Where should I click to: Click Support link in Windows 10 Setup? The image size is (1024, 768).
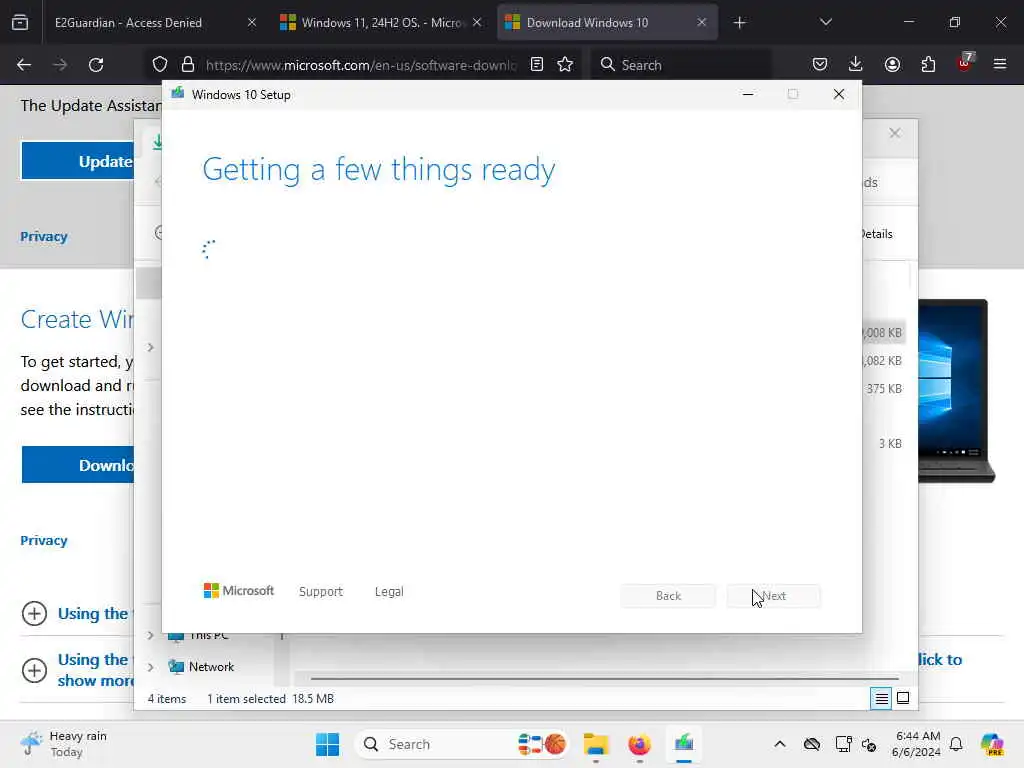[x=321, y=592]
